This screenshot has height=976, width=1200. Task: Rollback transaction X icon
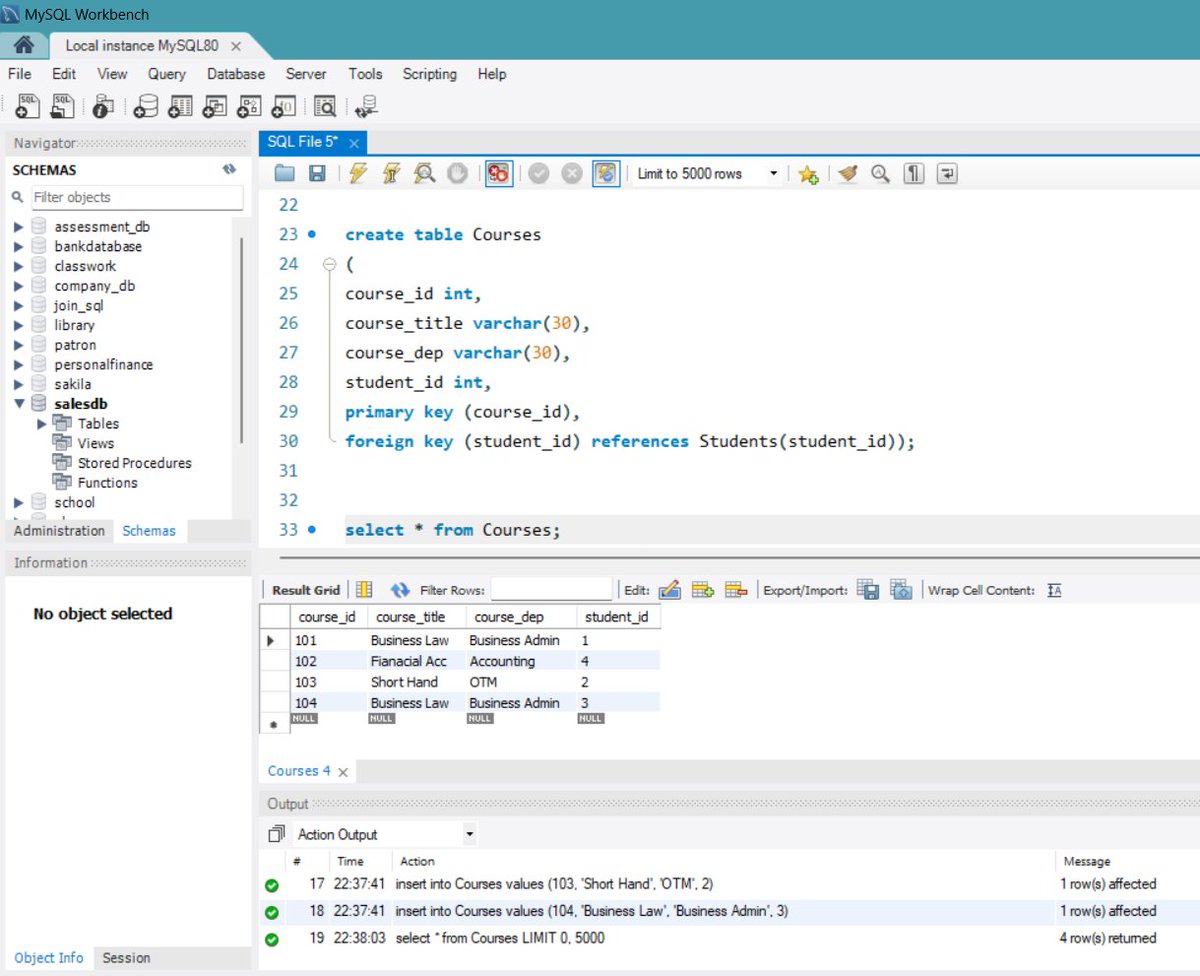point(572,174)
